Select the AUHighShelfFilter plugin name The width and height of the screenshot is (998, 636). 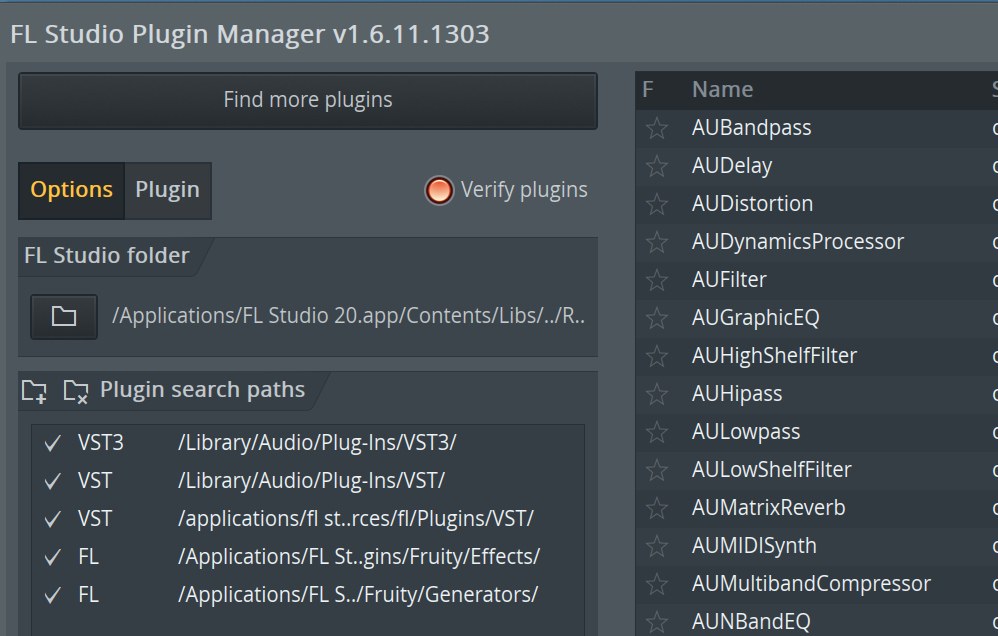775,356
